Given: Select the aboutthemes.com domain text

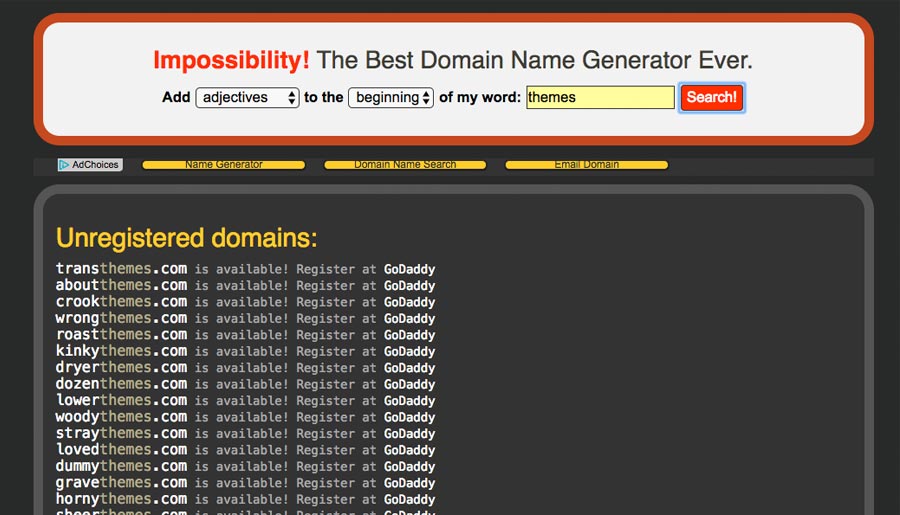Looking at the screenshot, I should click(121, 285).
